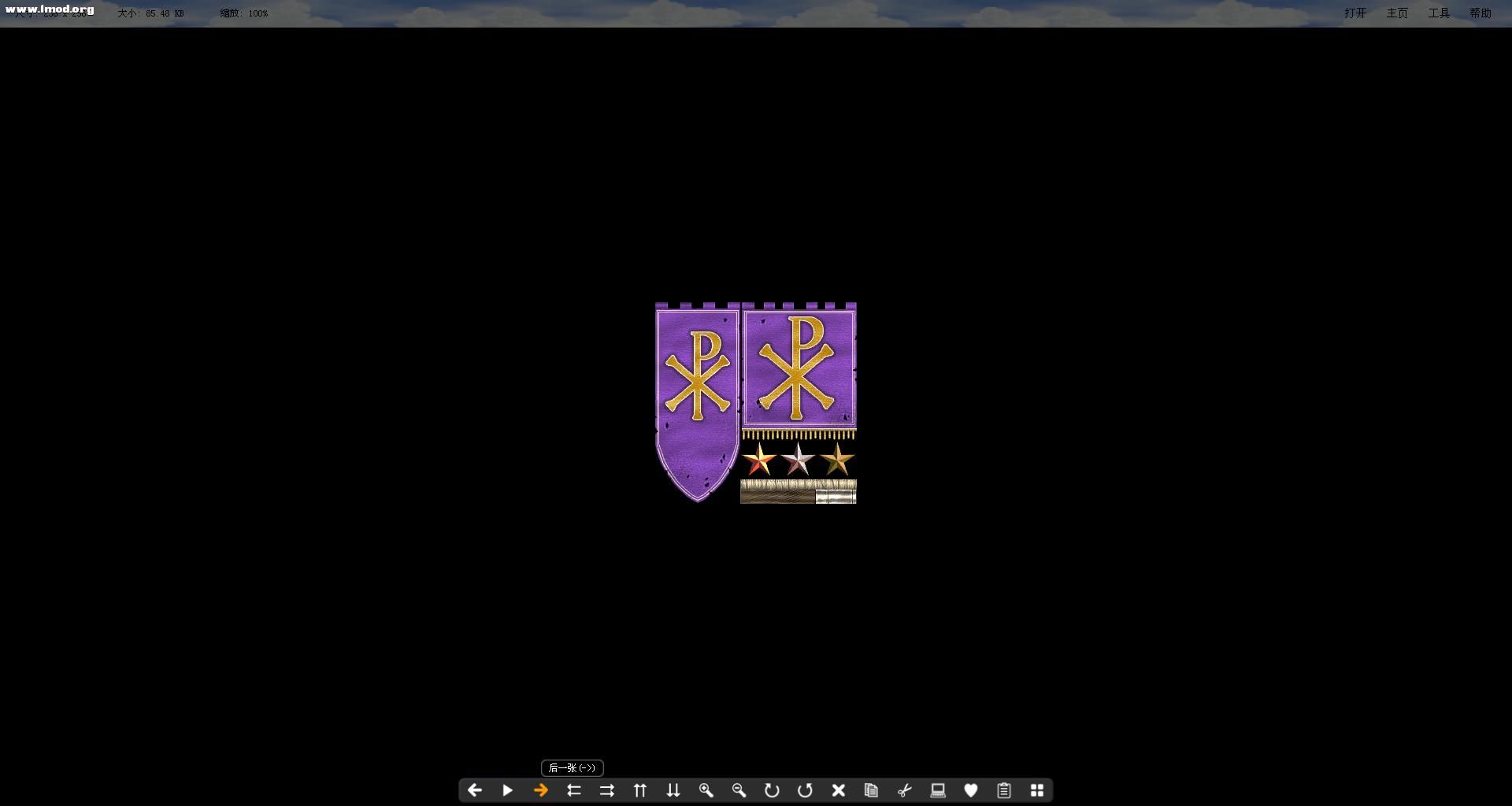
Task: Click the double up arrows icon
Action: 640,790
